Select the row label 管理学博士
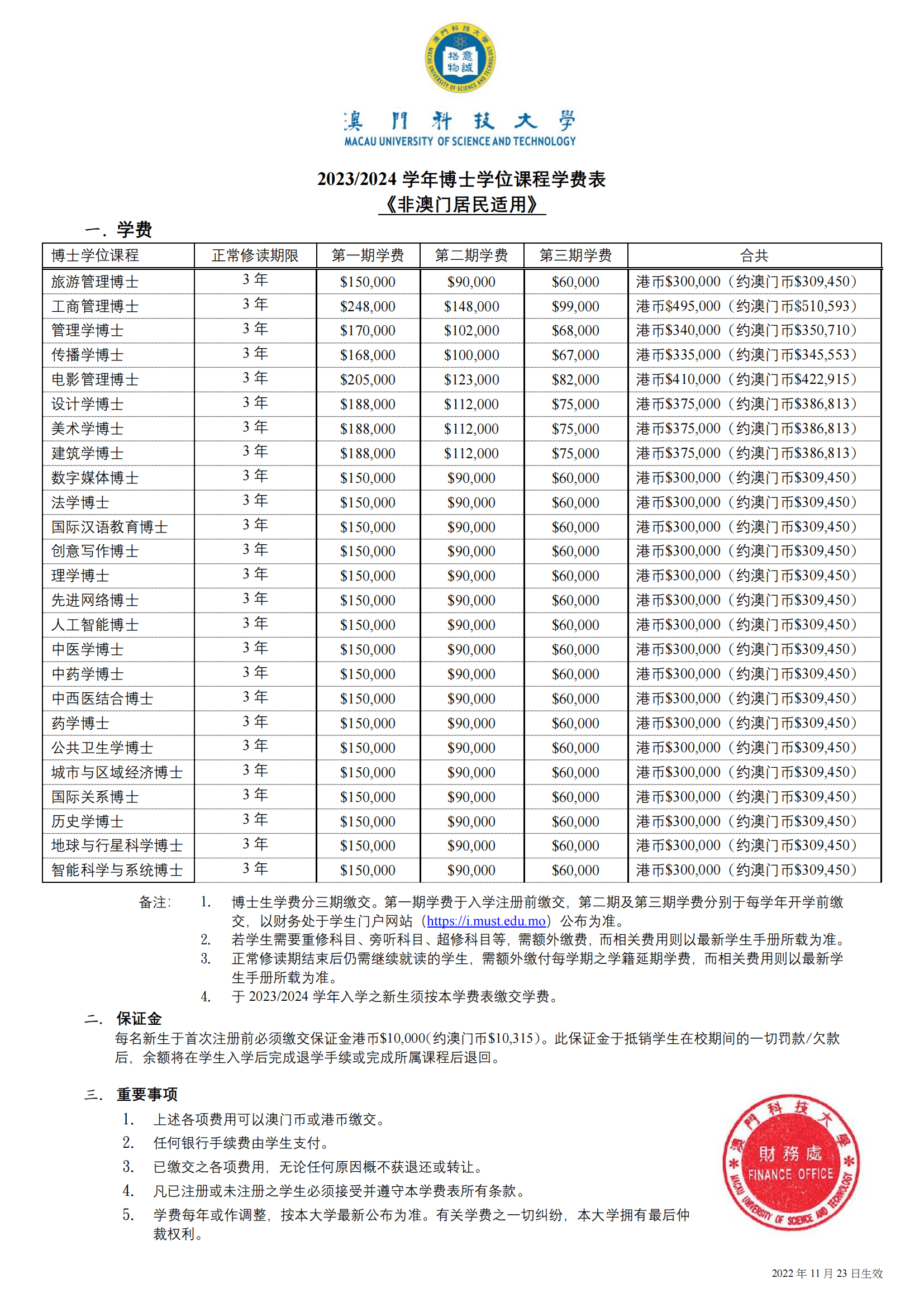This screenshot has height=1307, width=924. [88, 331]
